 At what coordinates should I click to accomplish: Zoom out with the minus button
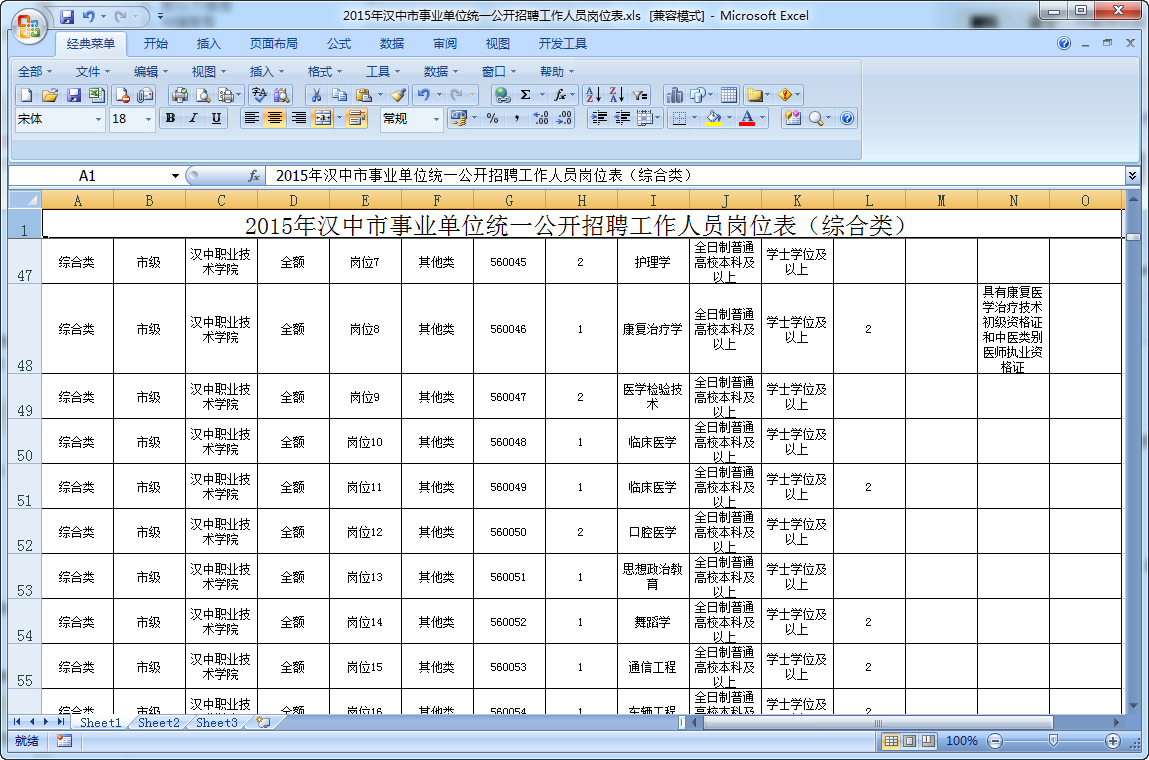coord(995,741)
